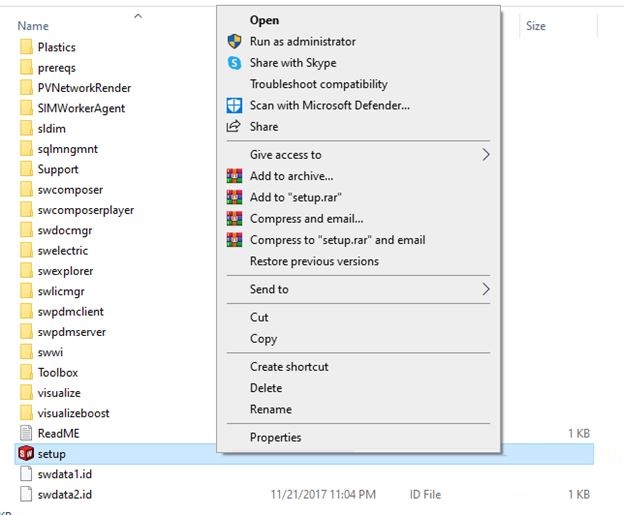
Task: Click the SIMWorkerAgent folder icon
Action: tap(26, 108)
